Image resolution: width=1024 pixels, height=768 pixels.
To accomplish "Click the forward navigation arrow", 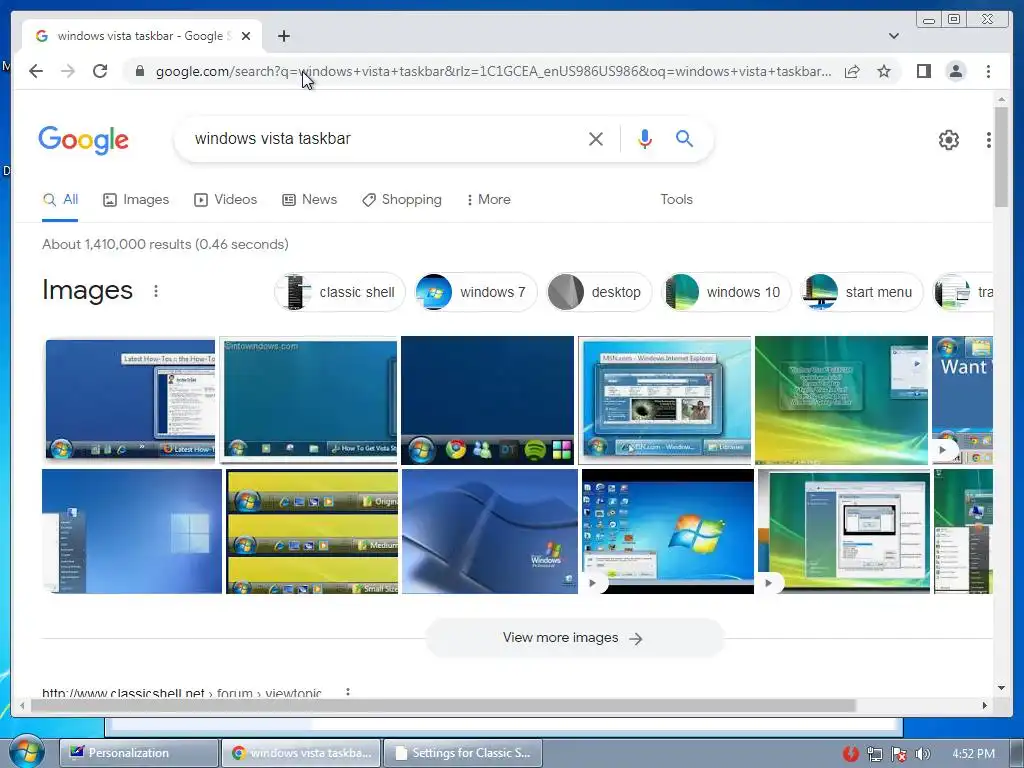I will 68,71.
